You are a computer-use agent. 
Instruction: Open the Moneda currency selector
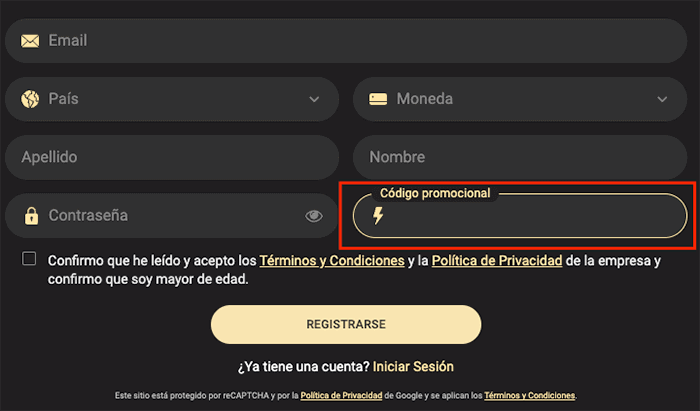coord(520,99)
